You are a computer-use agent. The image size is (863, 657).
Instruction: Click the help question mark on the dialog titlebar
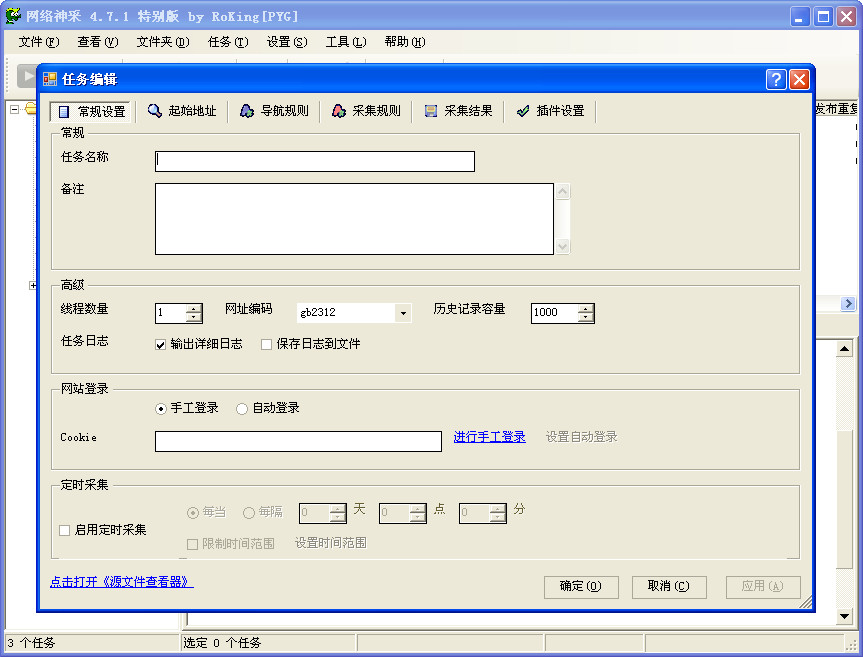[776, 79]
